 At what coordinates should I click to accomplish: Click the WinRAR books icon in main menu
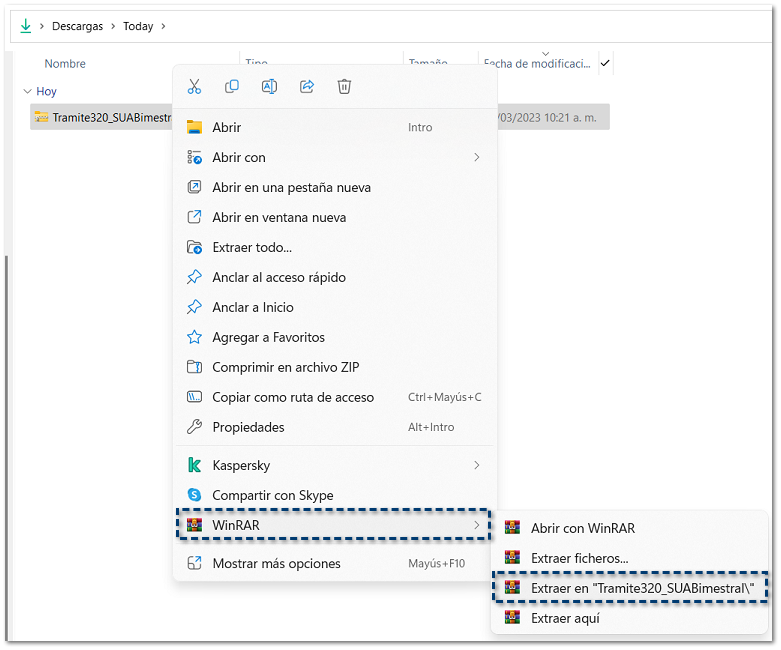coord(194,525)
